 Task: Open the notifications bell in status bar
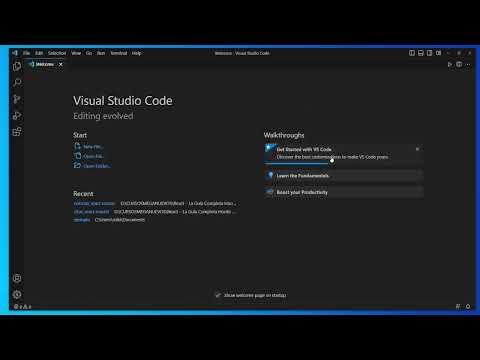[468, 306]
